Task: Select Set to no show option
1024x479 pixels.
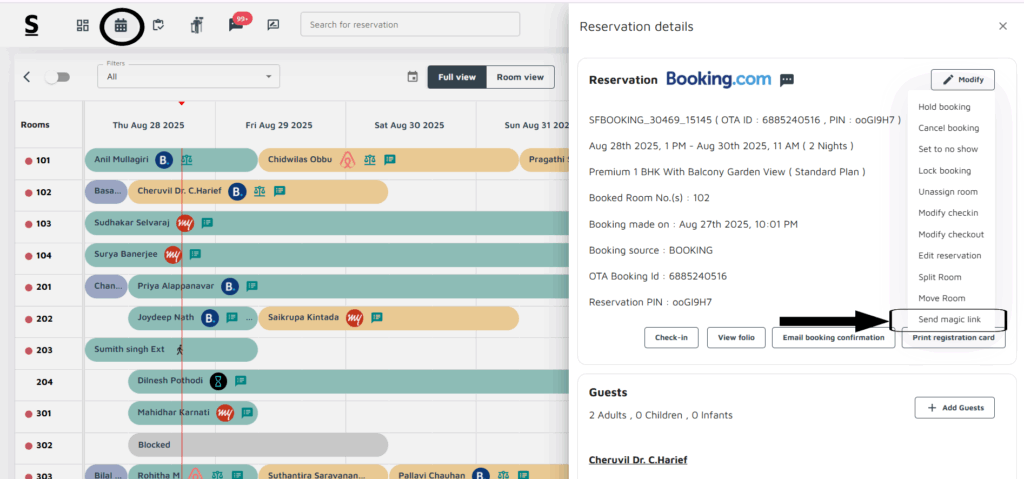Action: tap(948, 149)
